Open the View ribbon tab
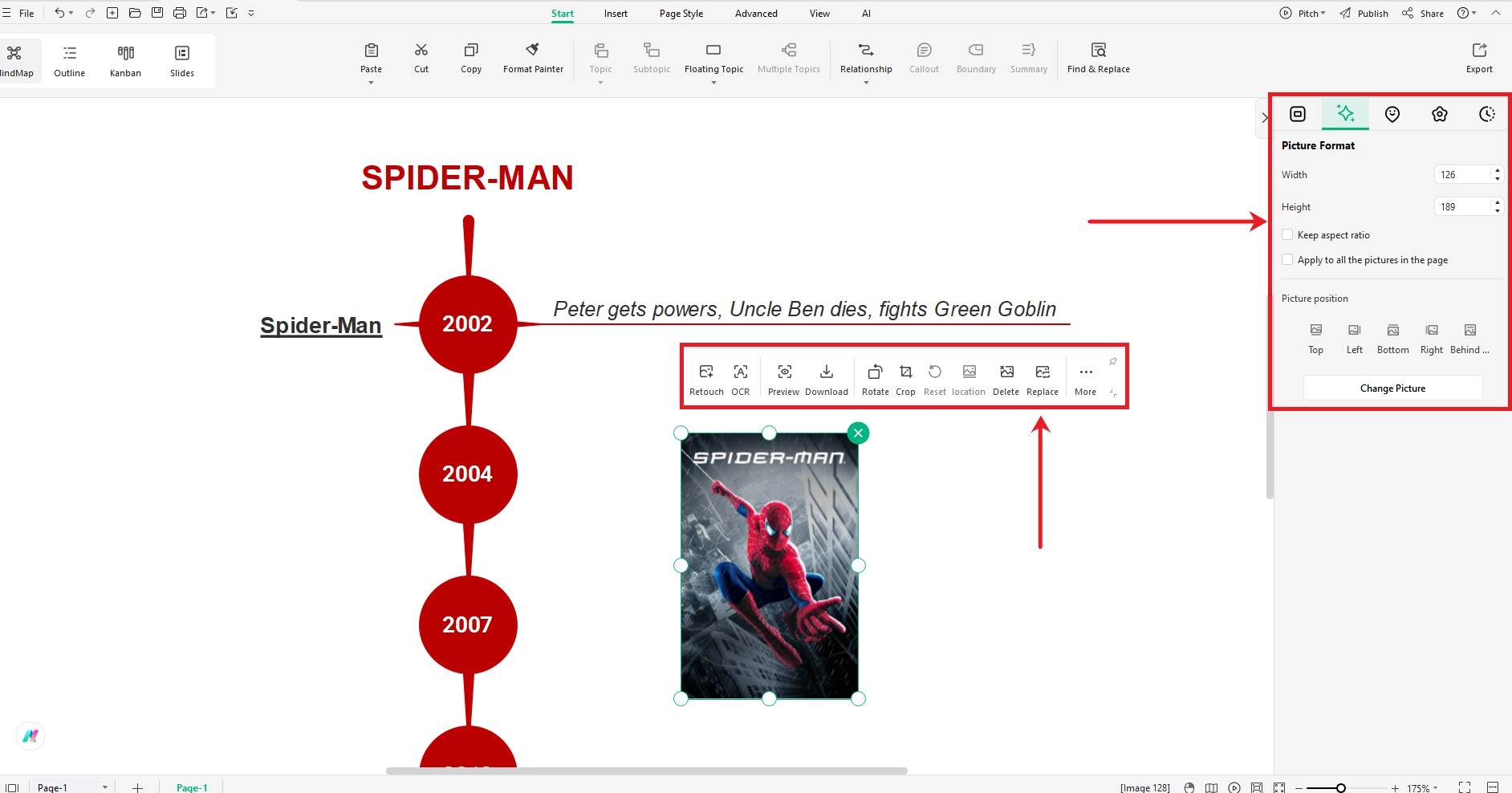 tap(819, 13)
